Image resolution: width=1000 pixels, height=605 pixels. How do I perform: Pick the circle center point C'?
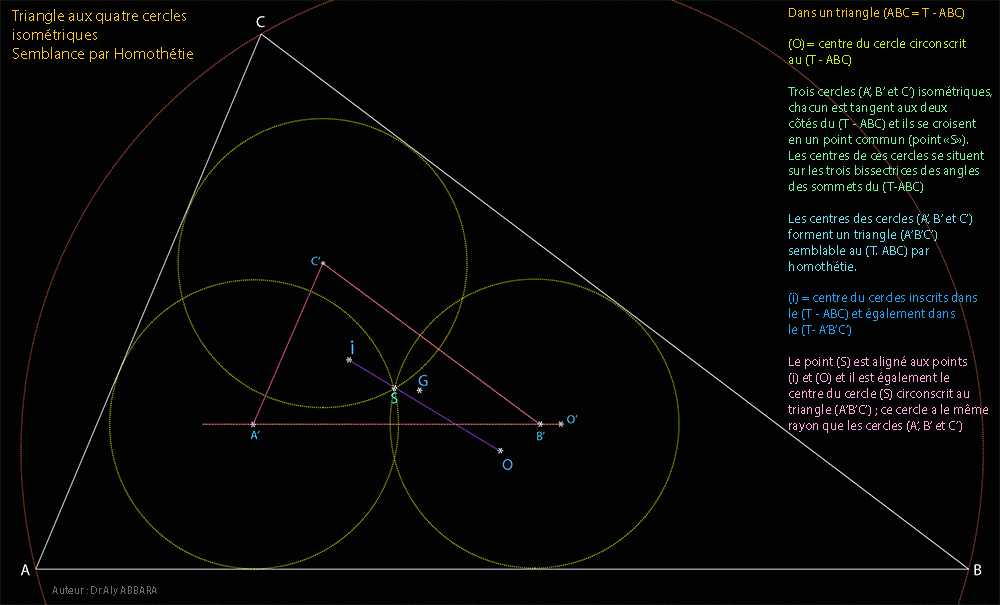322,263
